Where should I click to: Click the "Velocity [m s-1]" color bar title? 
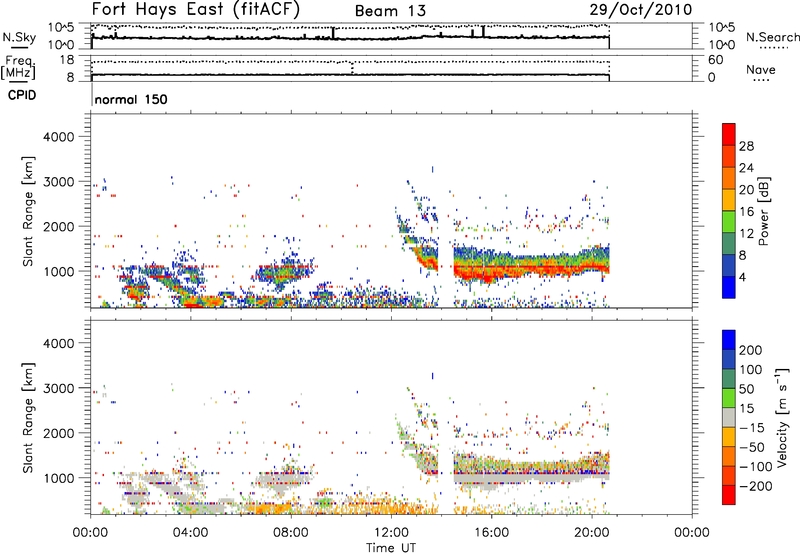click(783, 417)
